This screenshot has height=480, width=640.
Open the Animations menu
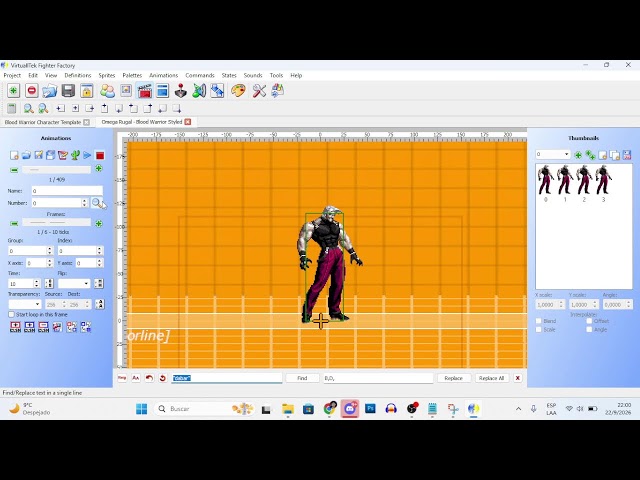(163, 75)
